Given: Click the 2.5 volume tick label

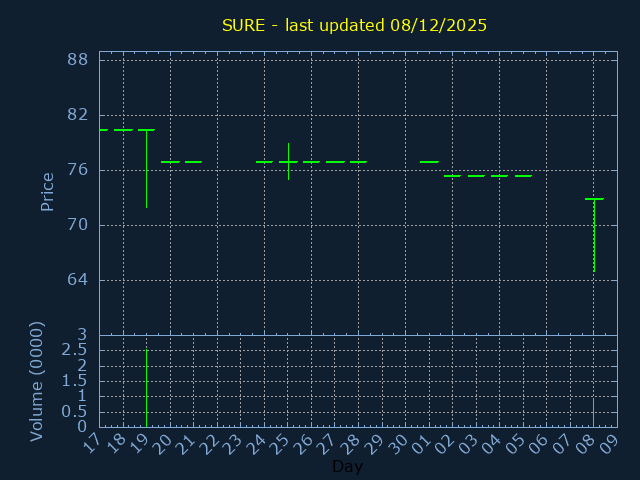Looking at the screenshot, I should pyautogui.click(x=73, y=350).
